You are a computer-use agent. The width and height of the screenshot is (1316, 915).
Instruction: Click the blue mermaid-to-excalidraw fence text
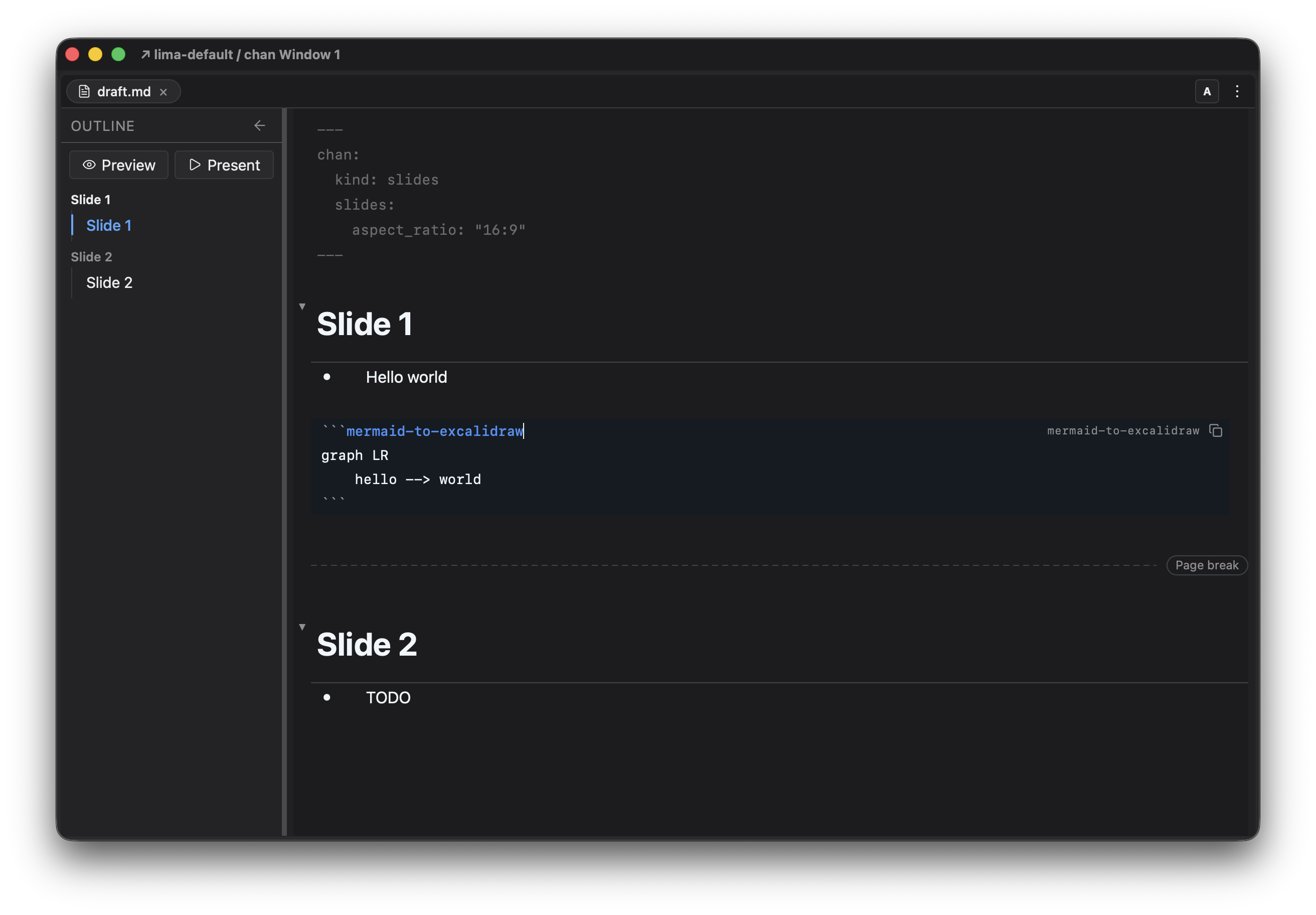tap(434, 431)
